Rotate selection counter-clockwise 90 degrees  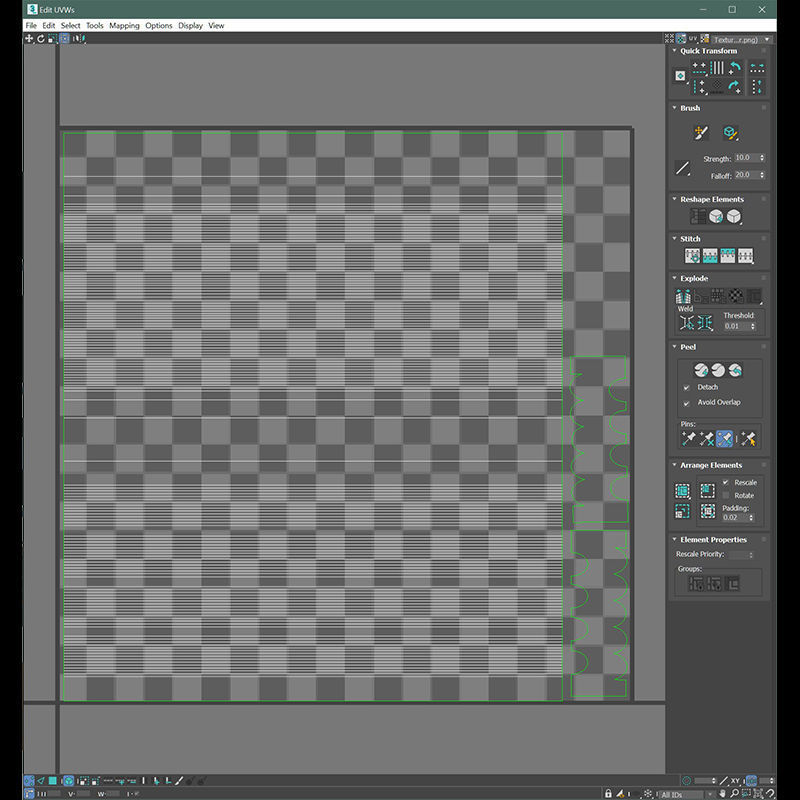(735, 67)
